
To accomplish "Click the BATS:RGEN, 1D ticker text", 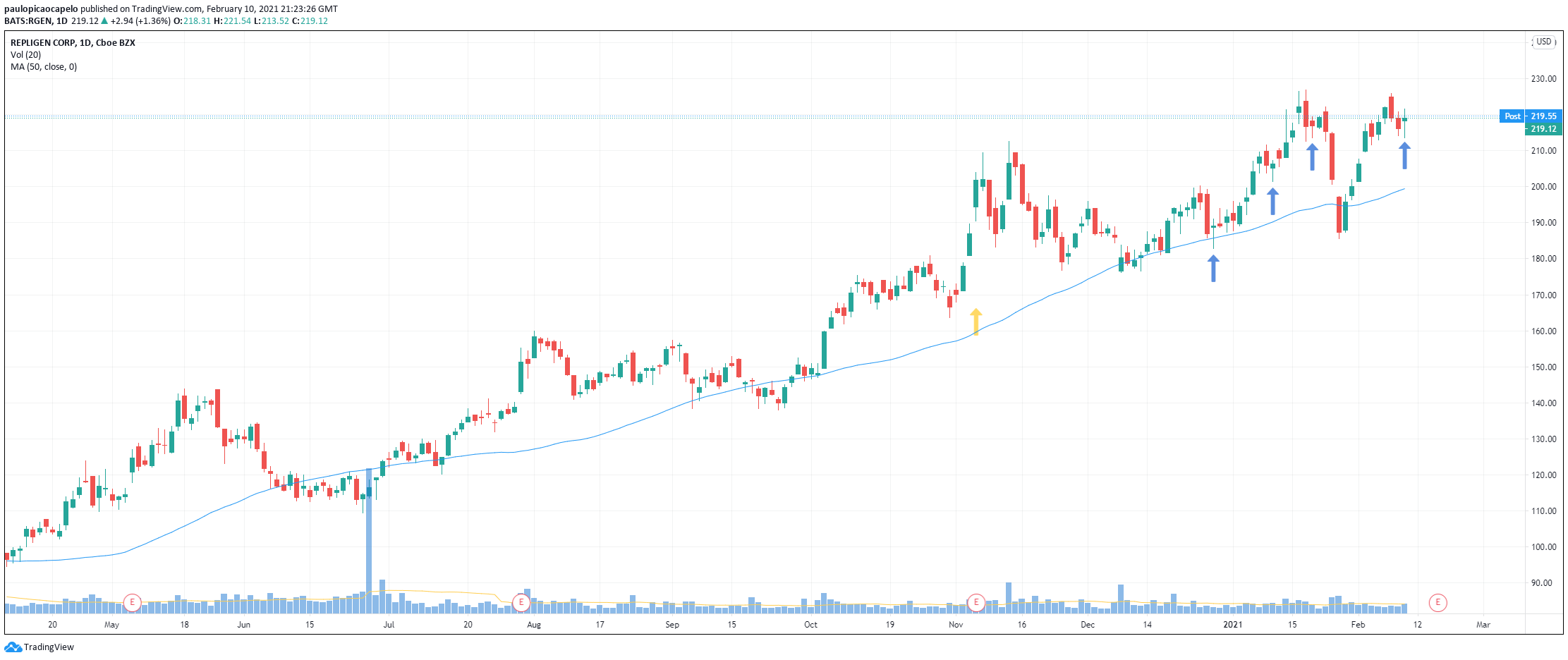I will [x=36, y=21].
